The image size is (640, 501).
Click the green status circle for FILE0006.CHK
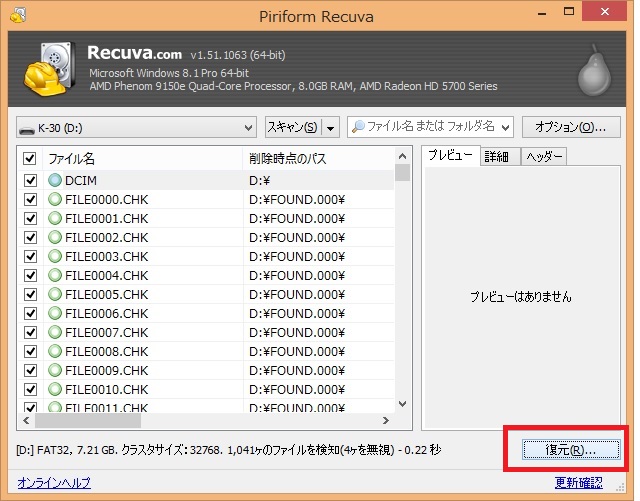click(55, 314)
